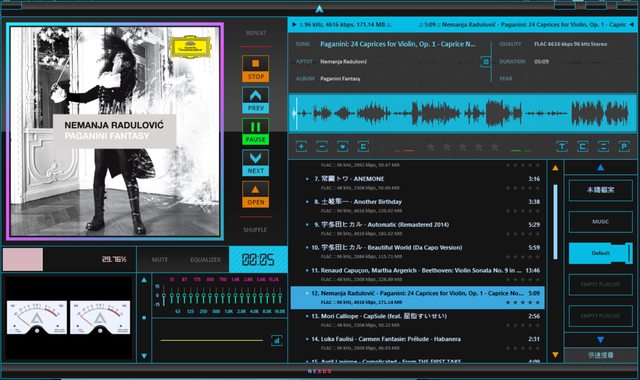640x380 pixels.
Task: Click the album cover art thumbnail
Action: 115,131
